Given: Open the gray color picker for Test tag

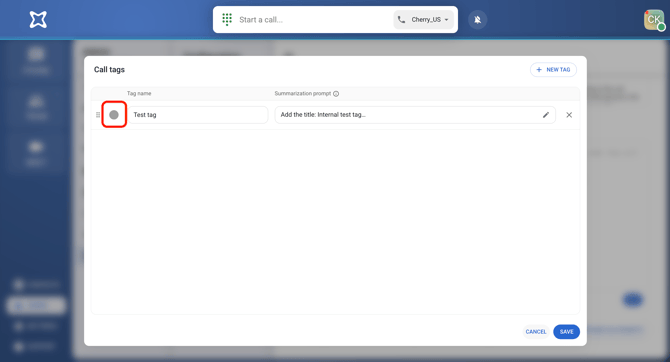Looking at the screenshot, I should [114, 115].
